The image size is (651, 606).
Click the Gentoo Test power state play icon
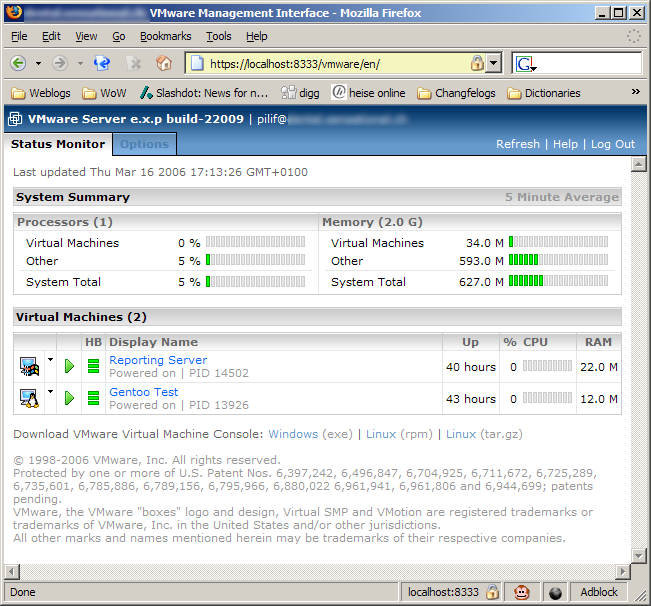pos(69,398)
